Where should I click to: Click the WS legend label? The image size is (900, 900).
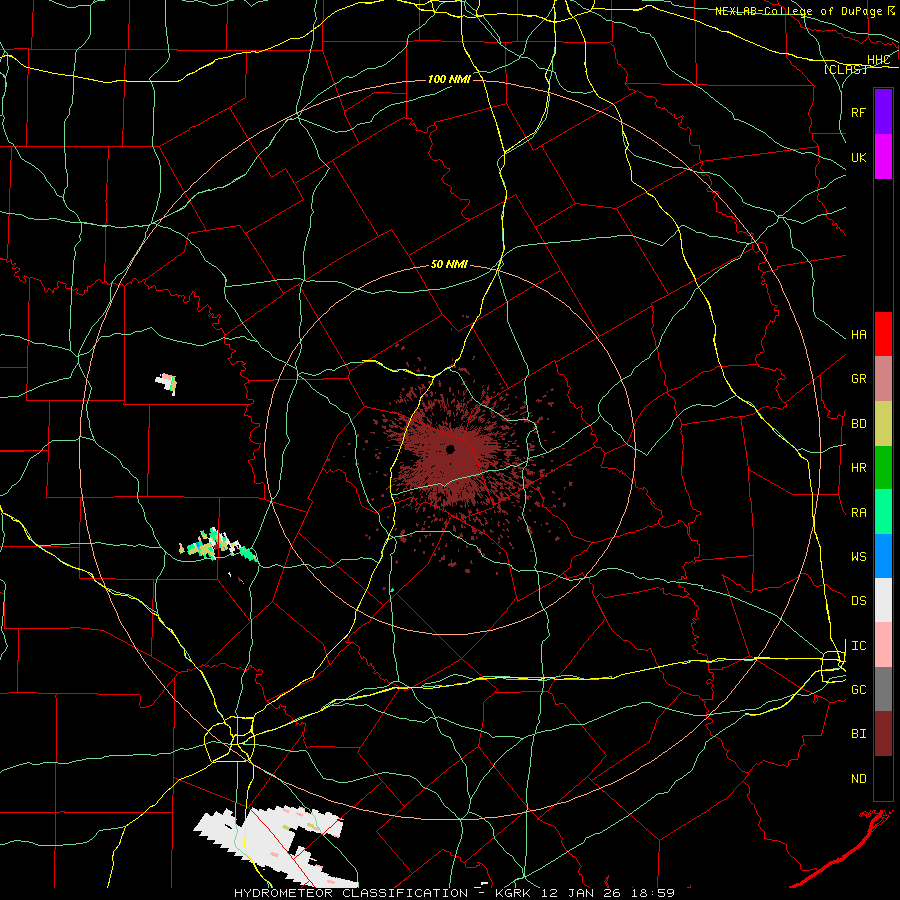[x=858, y=557]
